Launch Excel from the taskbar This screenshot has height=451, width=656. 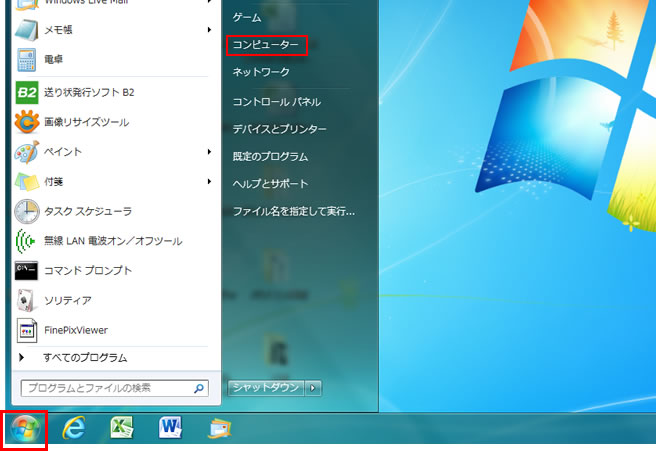tap(122, 427)
